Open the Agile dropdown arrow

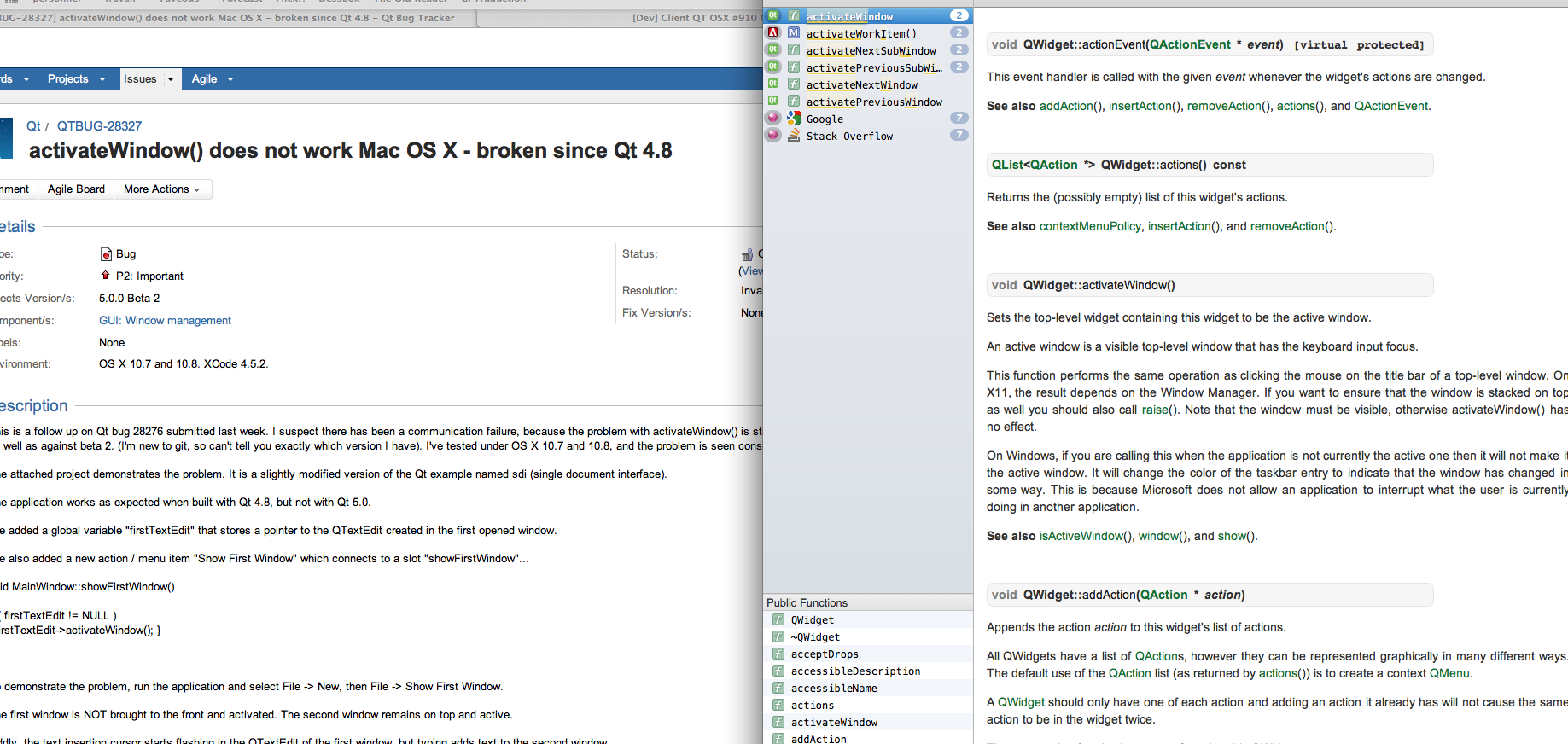tap(230, 79)
